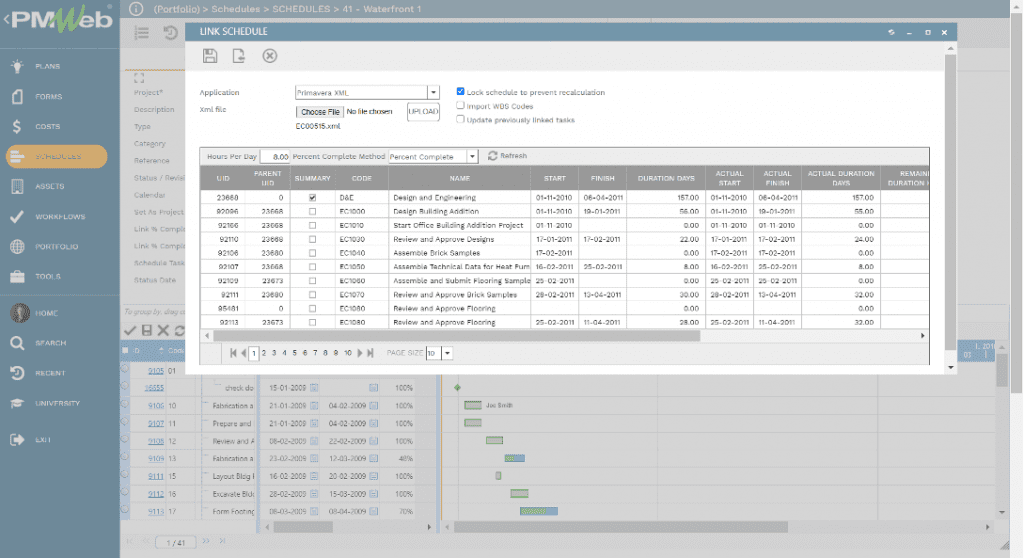
Task: Click the Portfolio globe icon in sidebar
Action: pyautogui.click(x=18, y=246)
